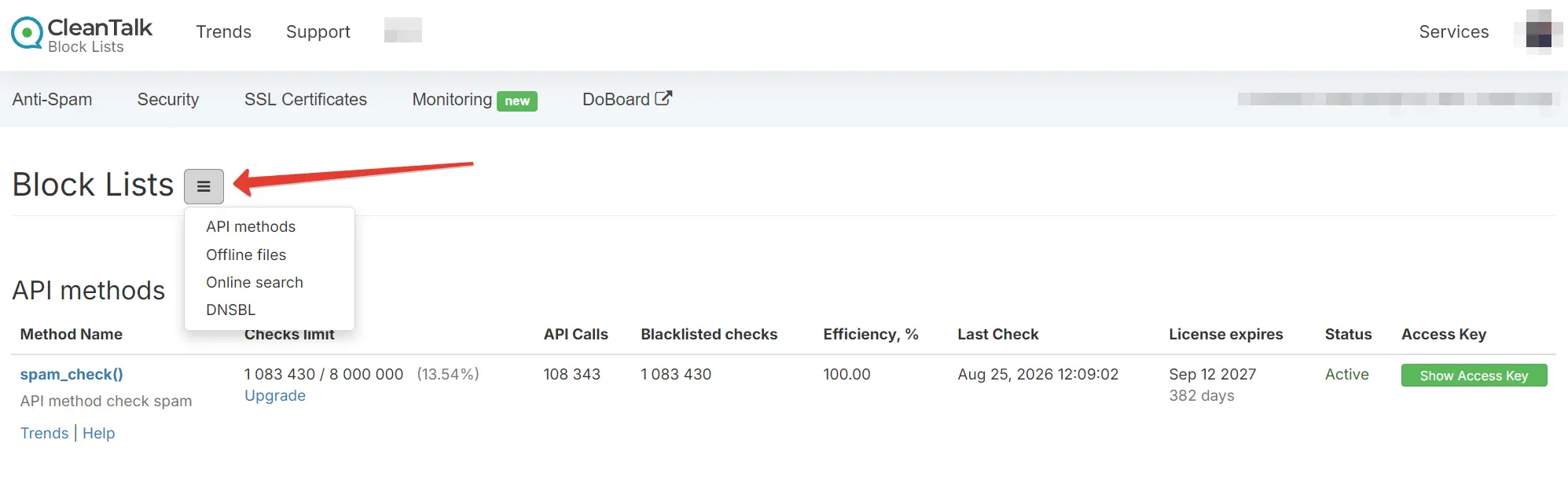1568x484 pixels.
Task: Select Online search in the dropdown menu
Action: pyautogui.click(x=254, y=282)
